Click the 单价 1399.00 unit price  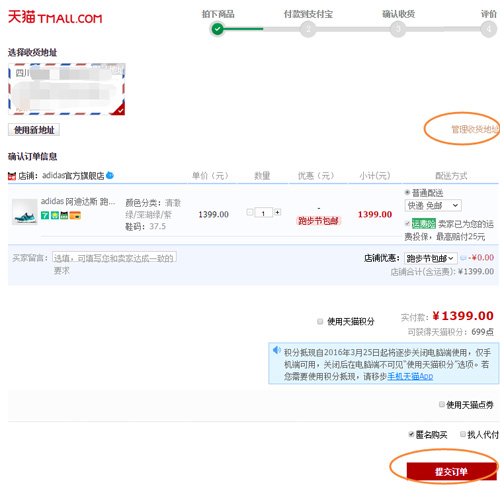point(213,214)
